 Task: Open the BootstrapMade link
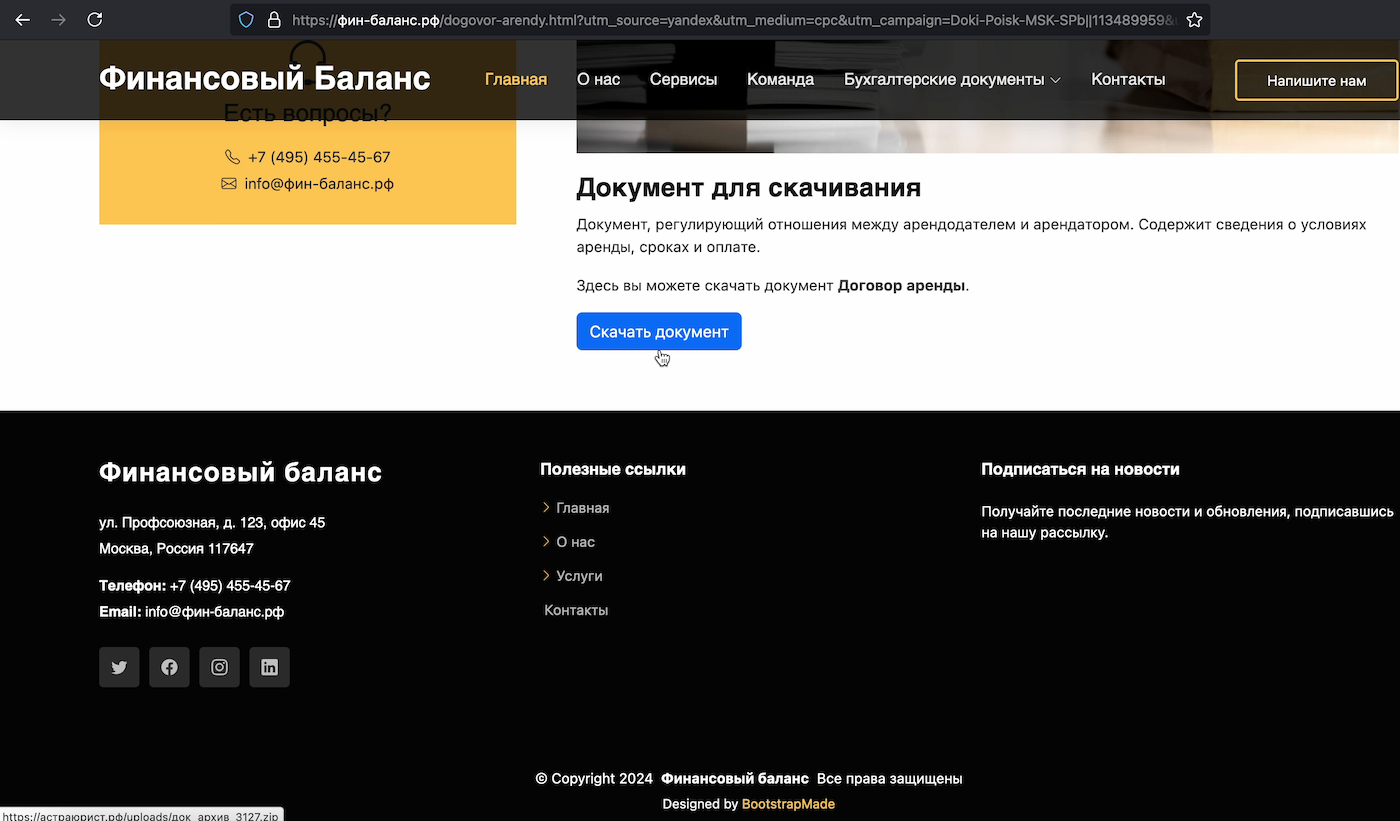pyautogui.click(x=788, y=804)
